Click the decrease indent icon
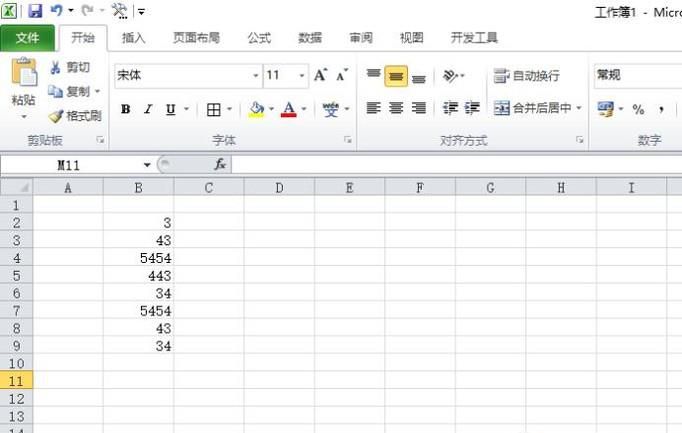This screenshot has height=433, width=682. [x=450, y=108]
